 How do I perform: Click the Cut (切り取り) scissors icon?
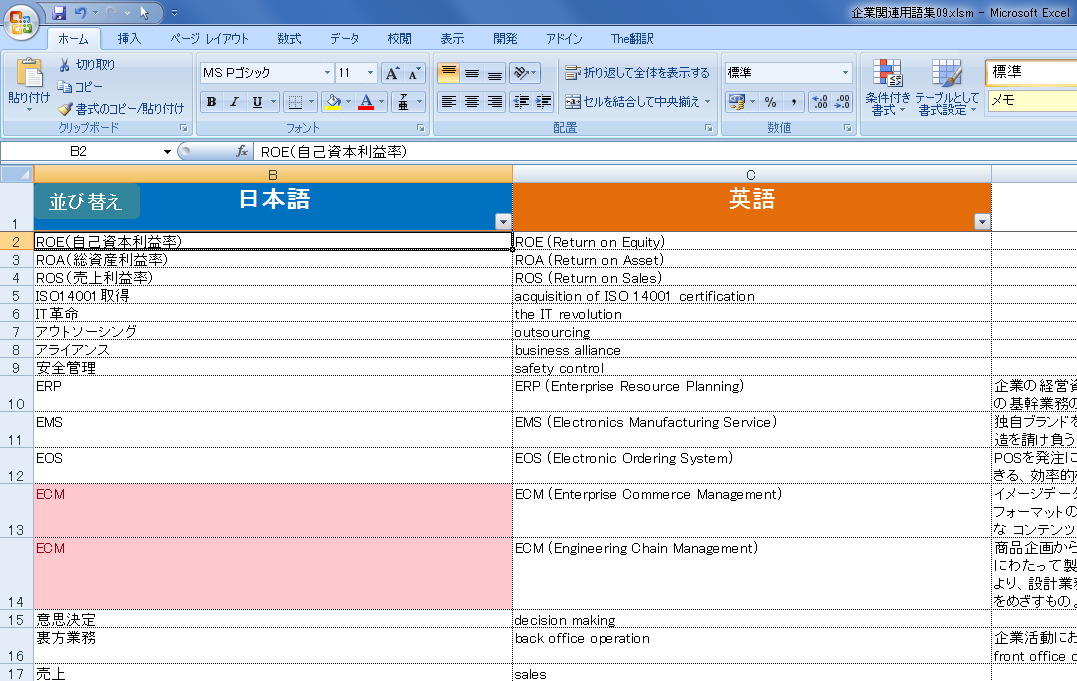(x=65, y=65)
